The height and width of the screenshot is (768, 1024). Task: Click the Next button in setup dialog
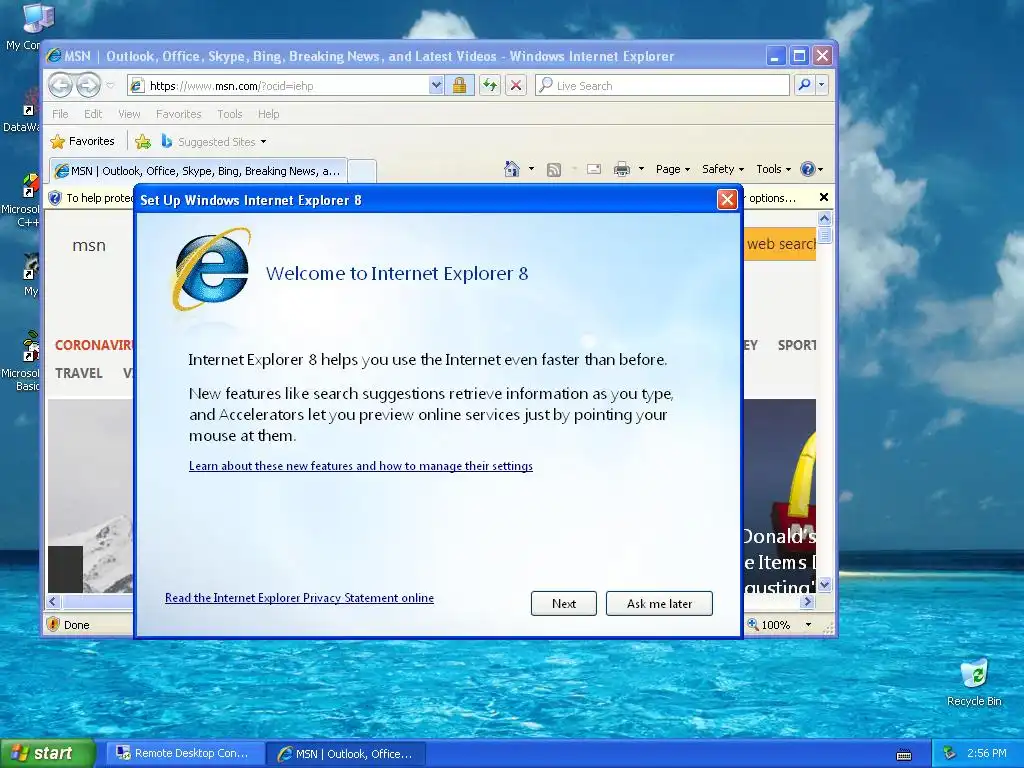pyautogui.click(x=564, y=603)
